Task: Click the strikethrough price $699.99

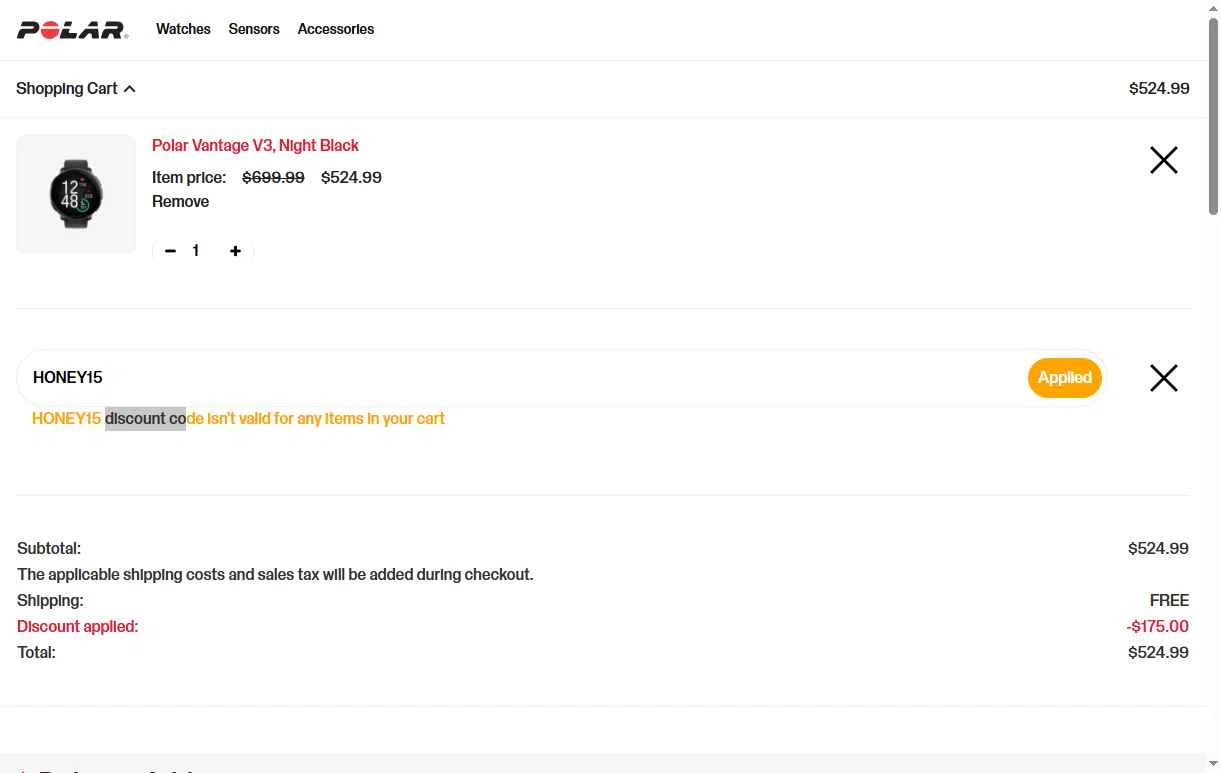Action: click(273, 177)
